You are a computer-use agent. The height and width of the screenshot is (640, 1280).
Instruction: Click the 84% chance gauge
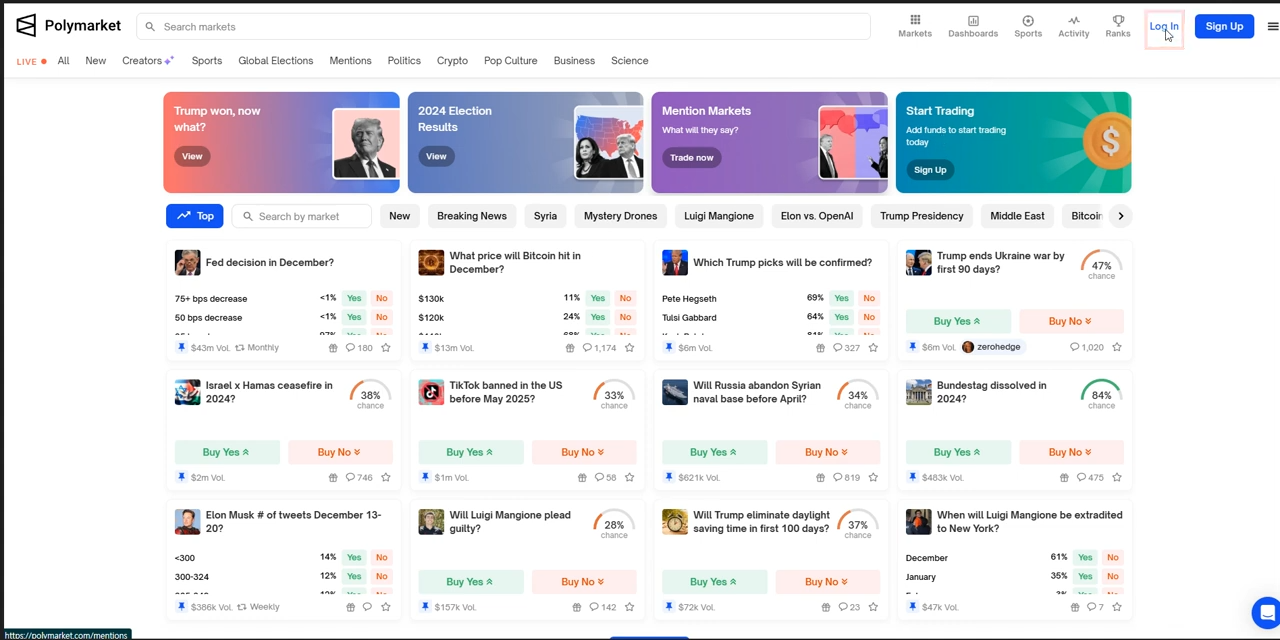click(1102, 396)
